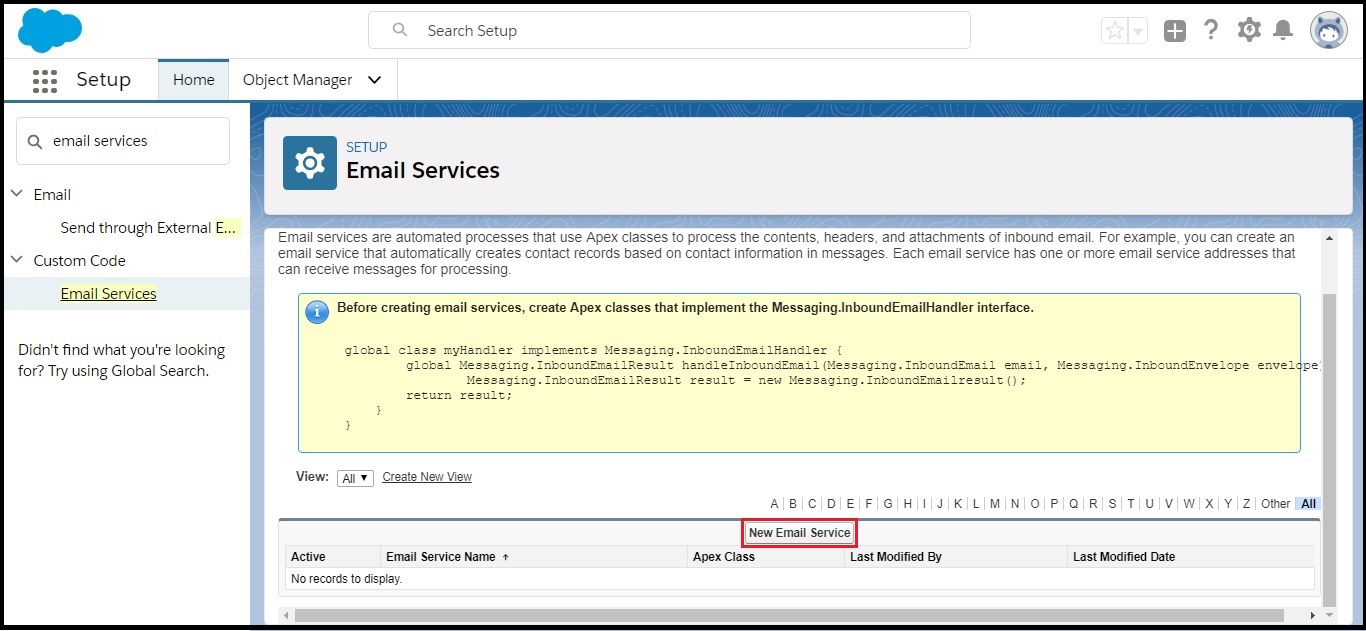Image resolution: width=1366 pixels, height=631 pixels.
Task: Click the Search Setup field
Action: tap(669, 30)
